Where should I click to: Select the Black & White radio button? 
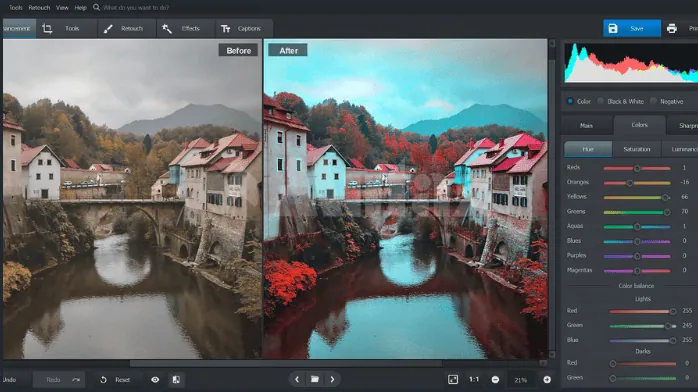[x=601, y=101]
